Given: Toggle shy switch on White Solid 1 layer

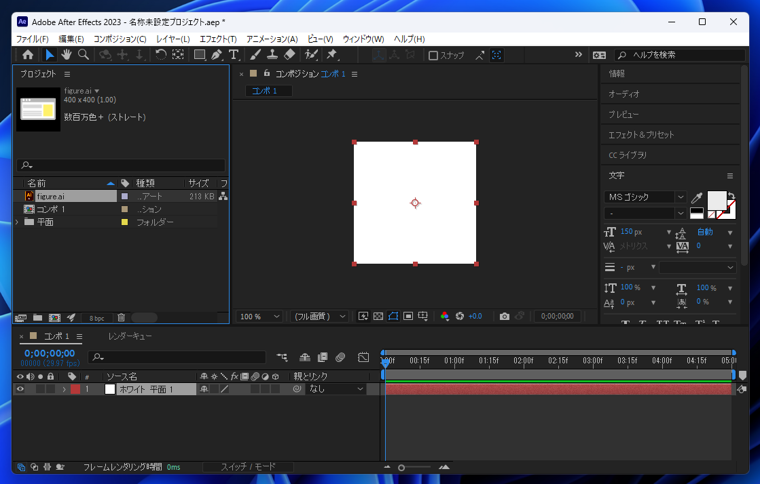Looking at the screenshot, I should [x=204, y=389].
